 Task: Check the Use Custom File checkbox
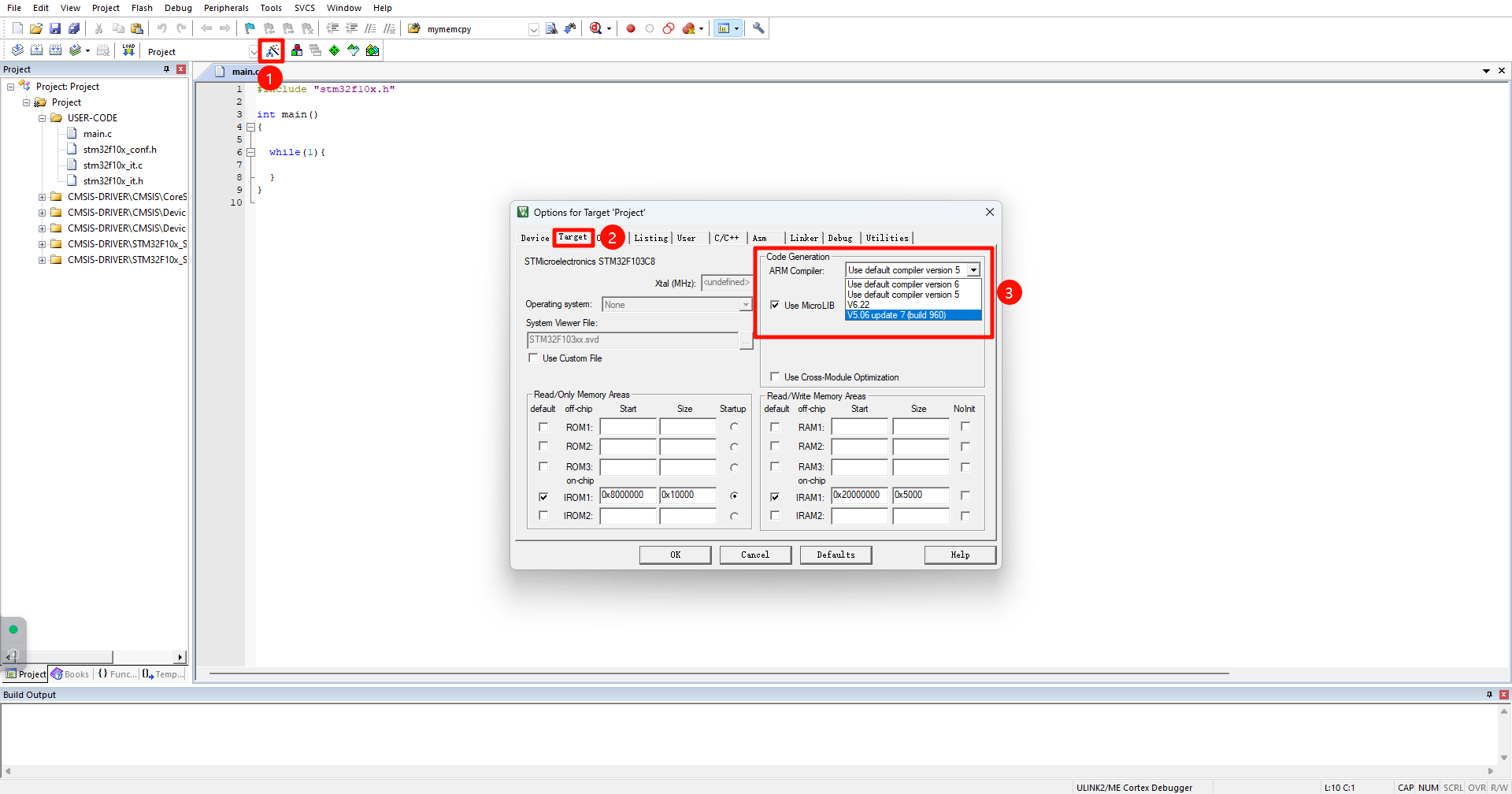point(533,358)
